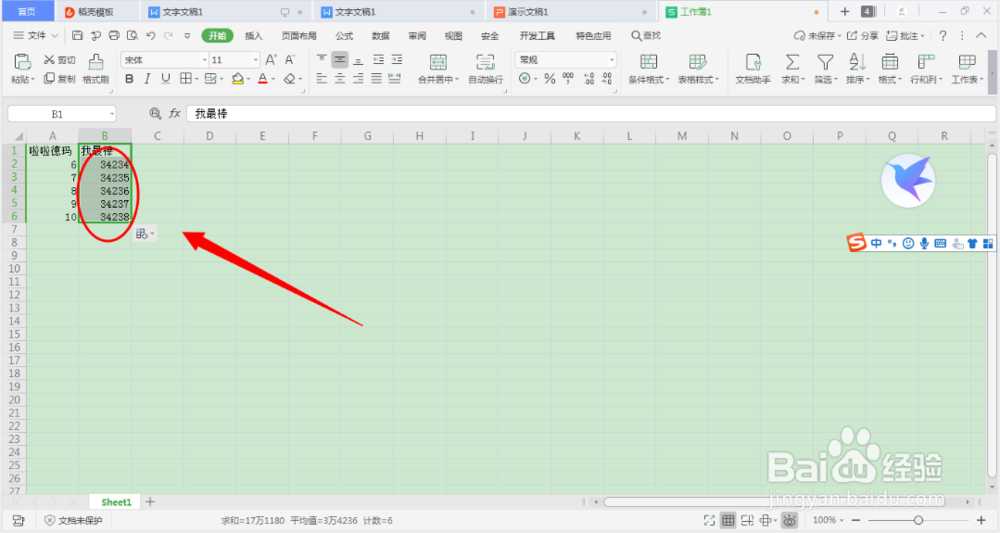Click cell A1 containing 啦啦德玛
This screenshot has width=1000, height=533.
coord(52,151)
